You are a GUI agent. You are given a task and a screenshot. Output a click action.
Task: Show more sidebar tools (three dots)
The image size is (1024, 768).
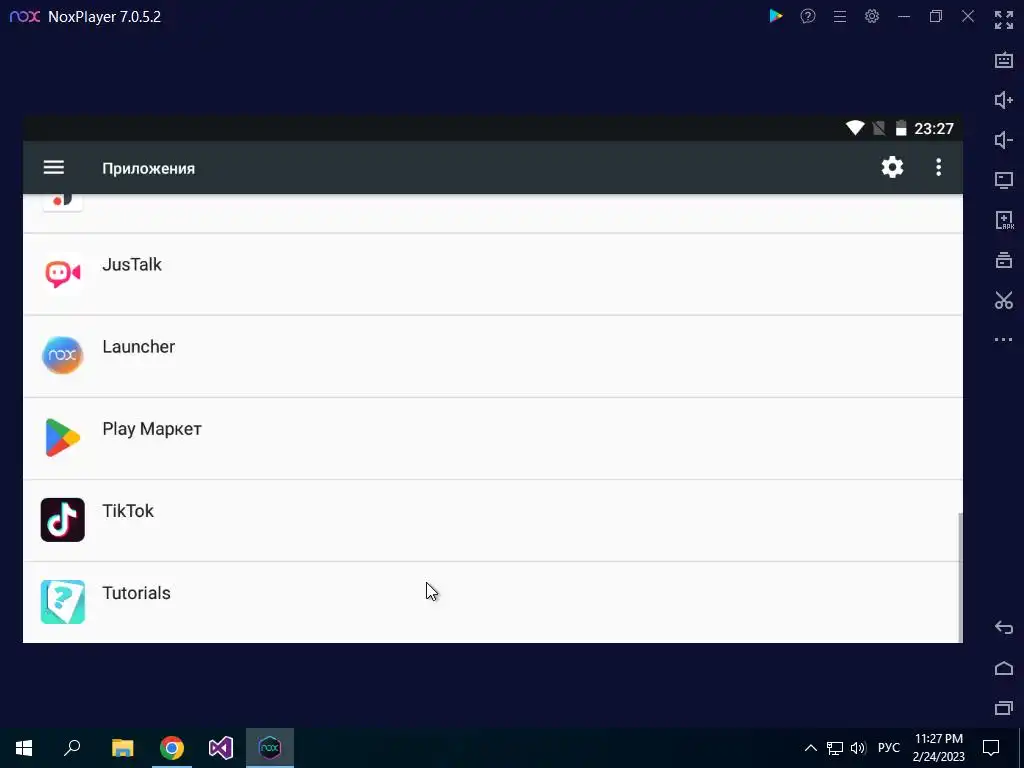pos(1004,340)
